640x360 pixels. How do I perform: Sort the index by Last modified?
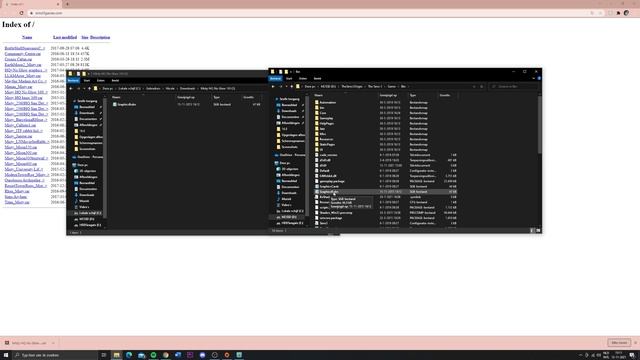click(x=65, y=37)
